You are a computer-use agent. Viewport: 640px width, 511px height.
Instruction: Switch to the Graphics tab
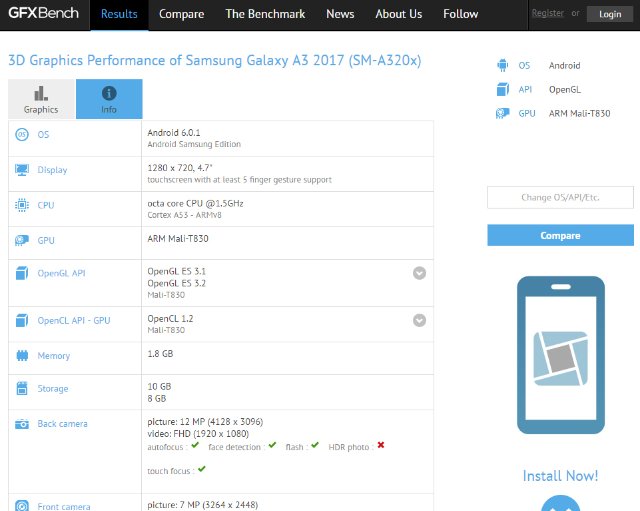(x=41, y=100)
